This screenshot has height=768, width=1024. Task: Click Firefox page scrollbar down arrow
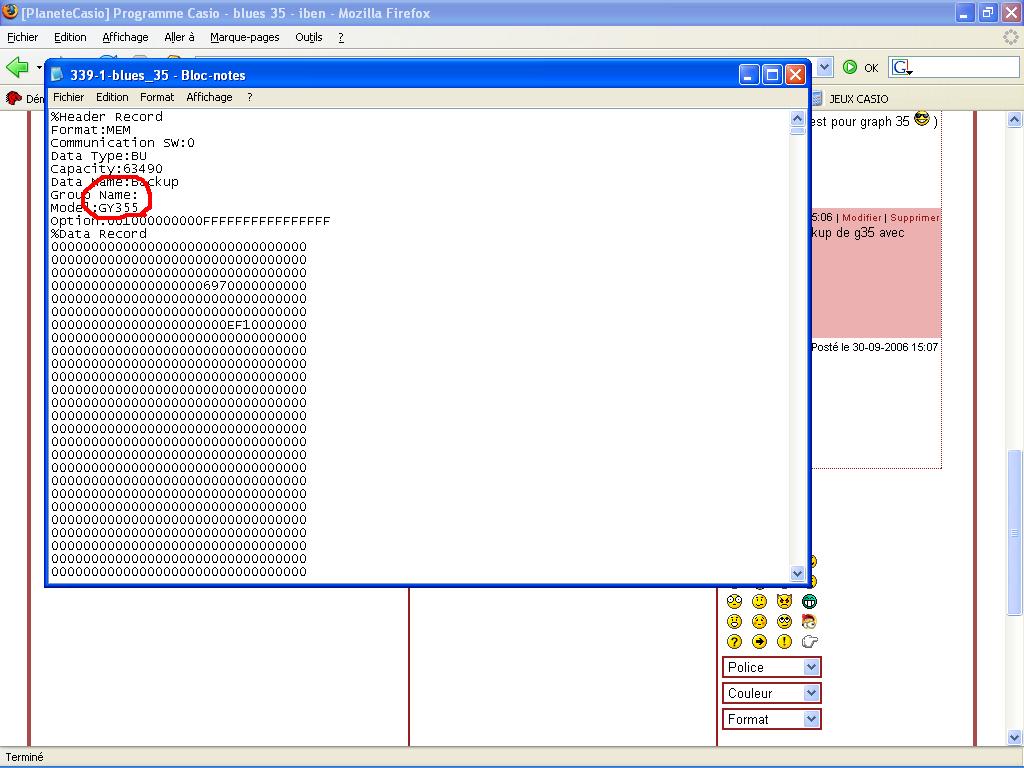(1014, 738)
